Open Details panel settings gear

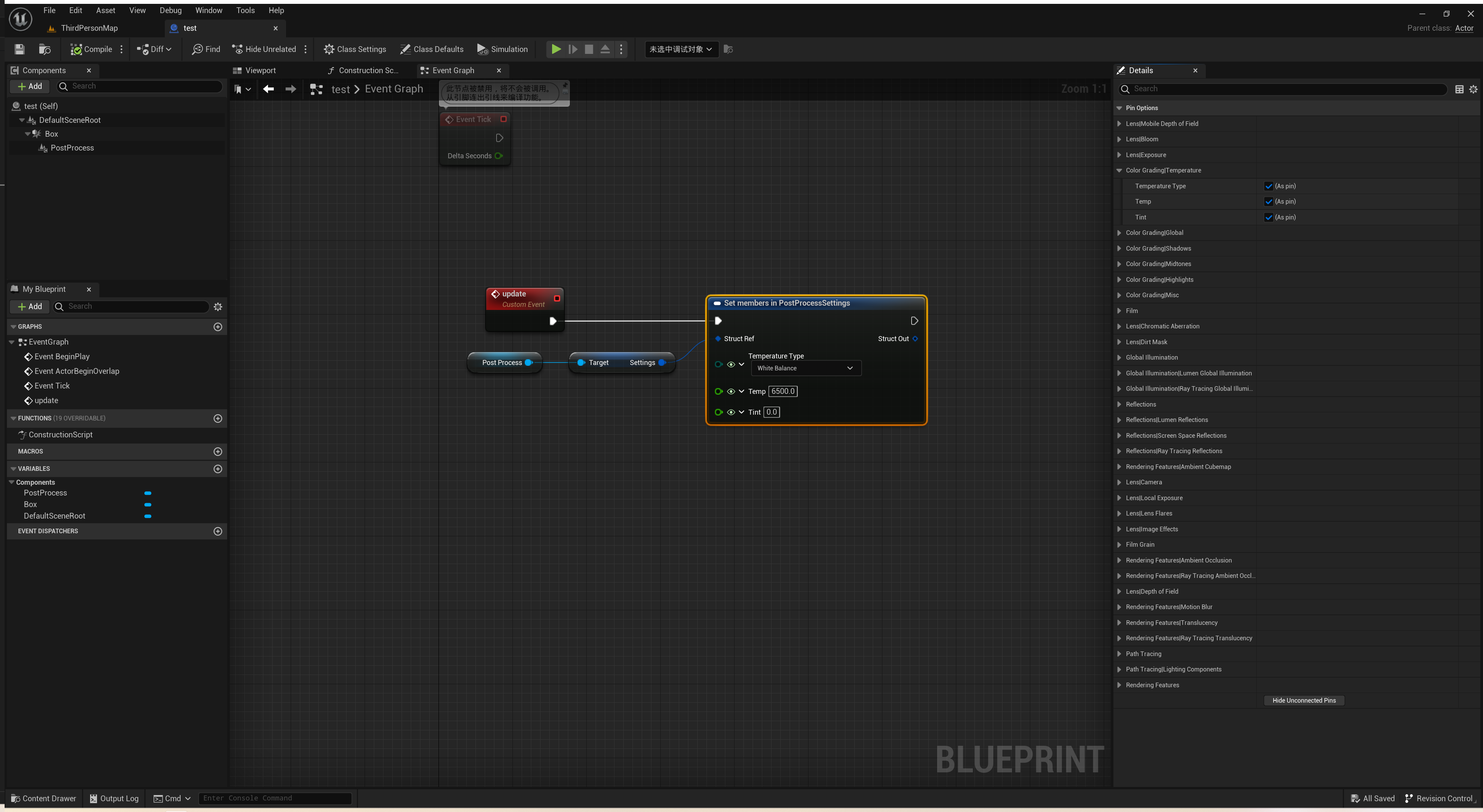1473,89
